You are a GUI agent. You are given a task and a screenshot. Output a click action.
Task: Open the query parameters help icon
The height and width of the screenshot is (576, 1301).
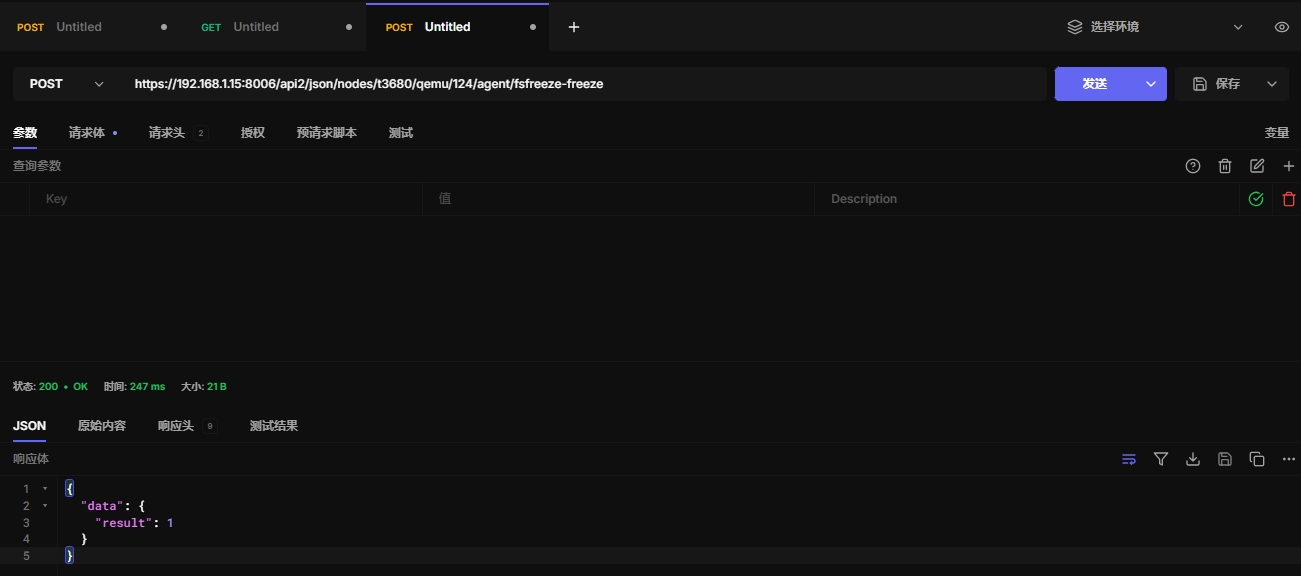[1192, 166]
